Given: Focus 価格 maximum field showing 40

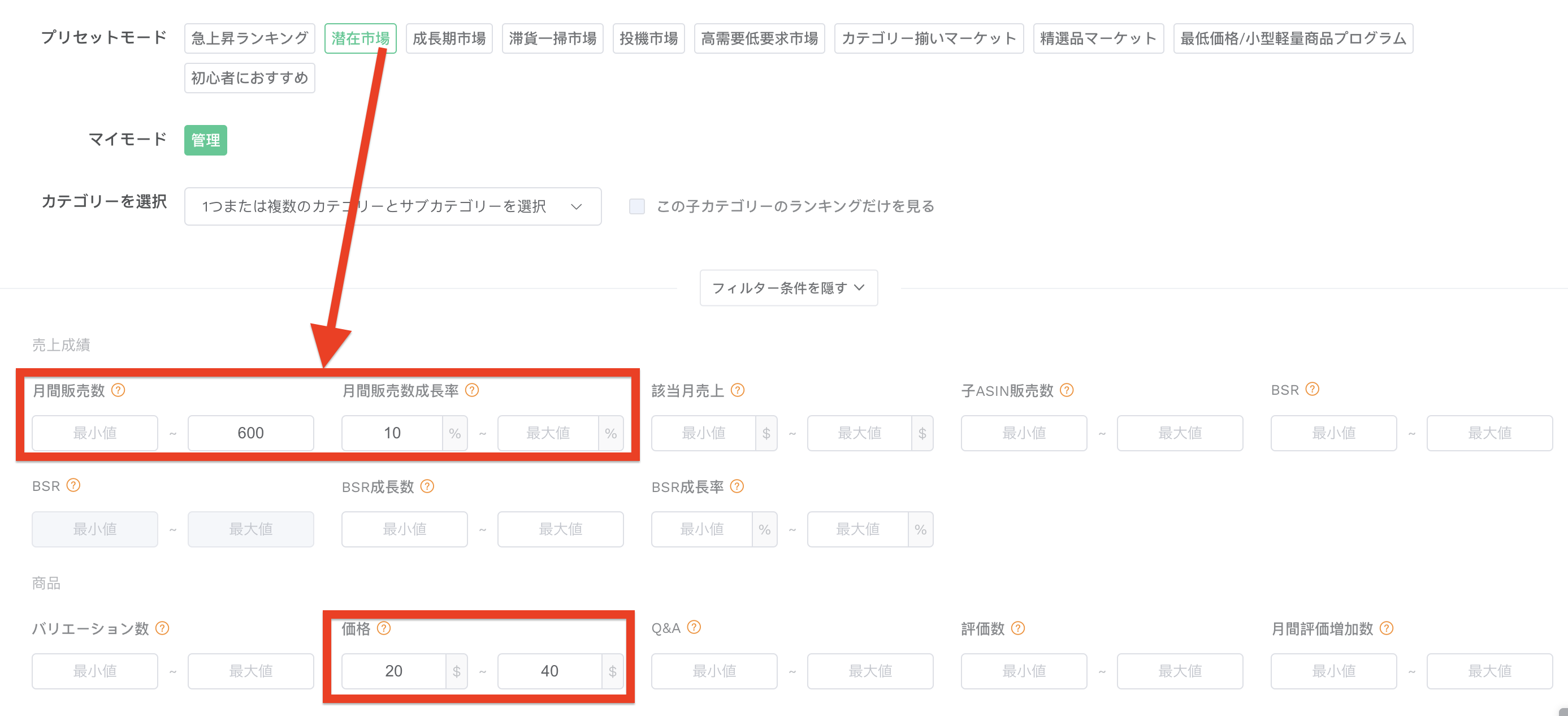Looking at the screenshot, I should click(549, 671).
